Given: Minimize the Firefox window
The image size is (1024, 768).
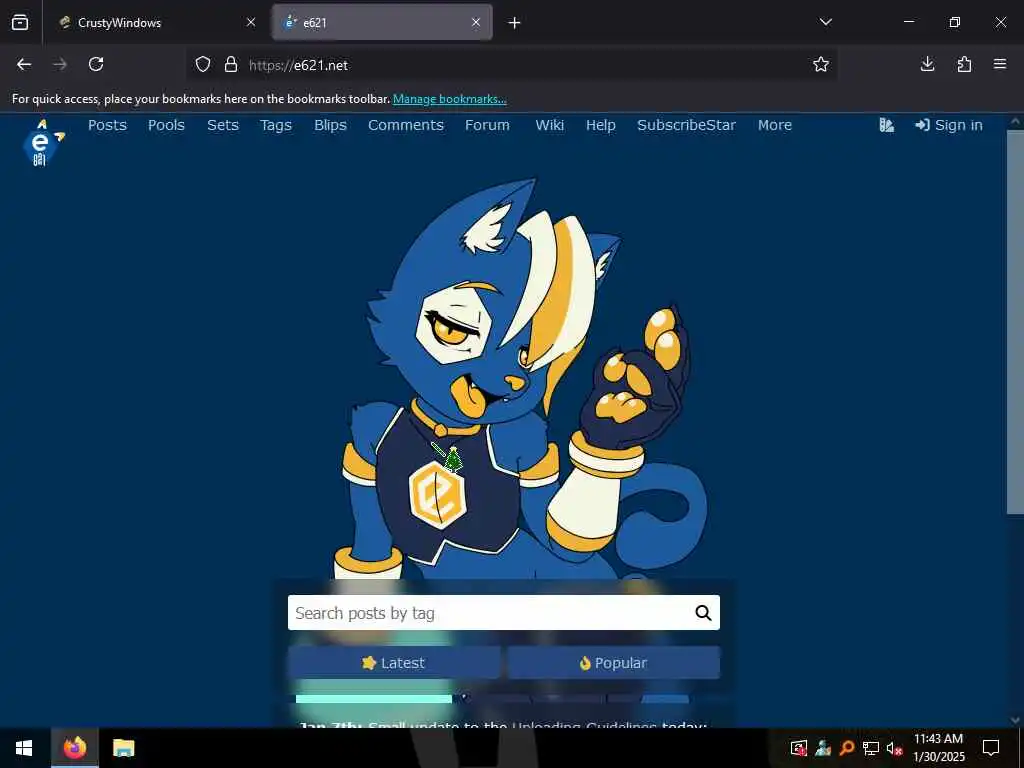Looking at the screenshot, I should pos(908,22).
